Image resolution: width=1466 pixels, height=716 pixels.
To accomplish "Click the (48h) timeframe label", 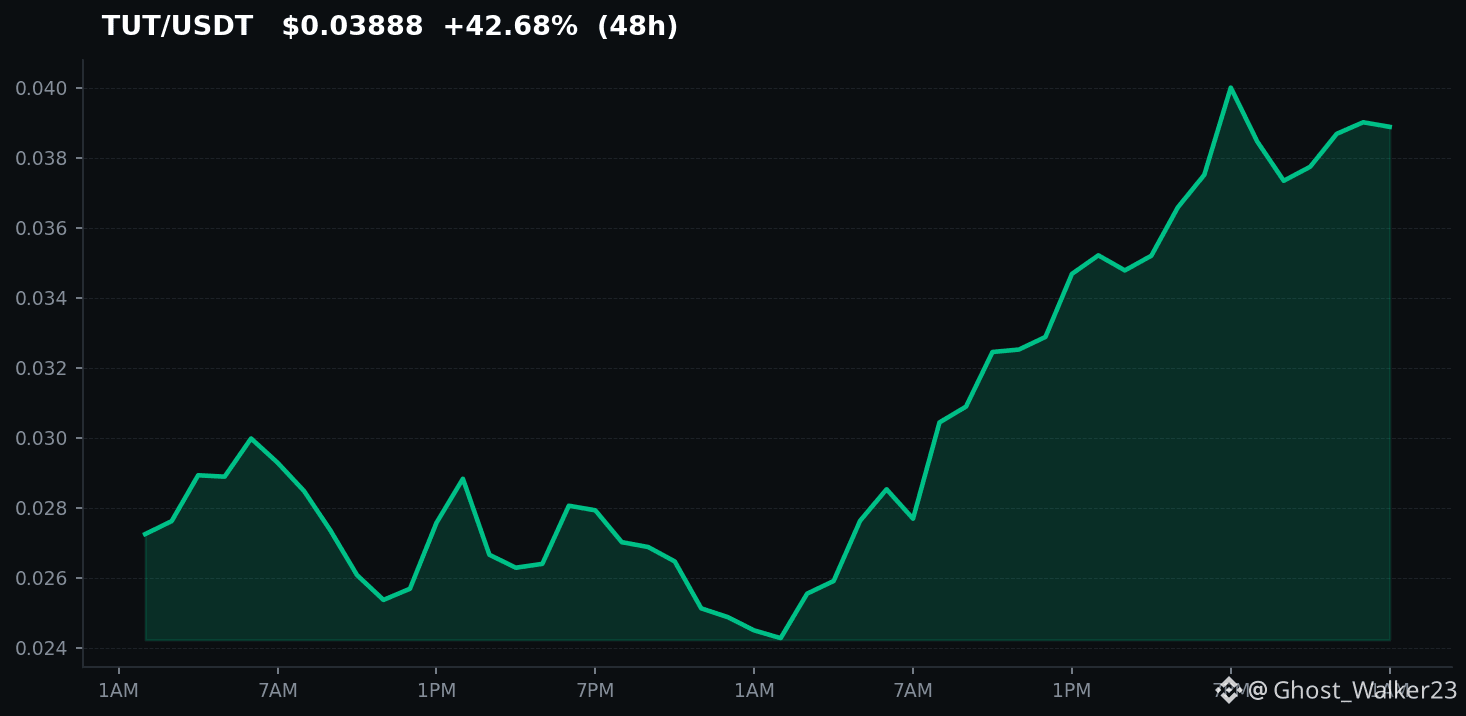I will [x=637, y=27].
